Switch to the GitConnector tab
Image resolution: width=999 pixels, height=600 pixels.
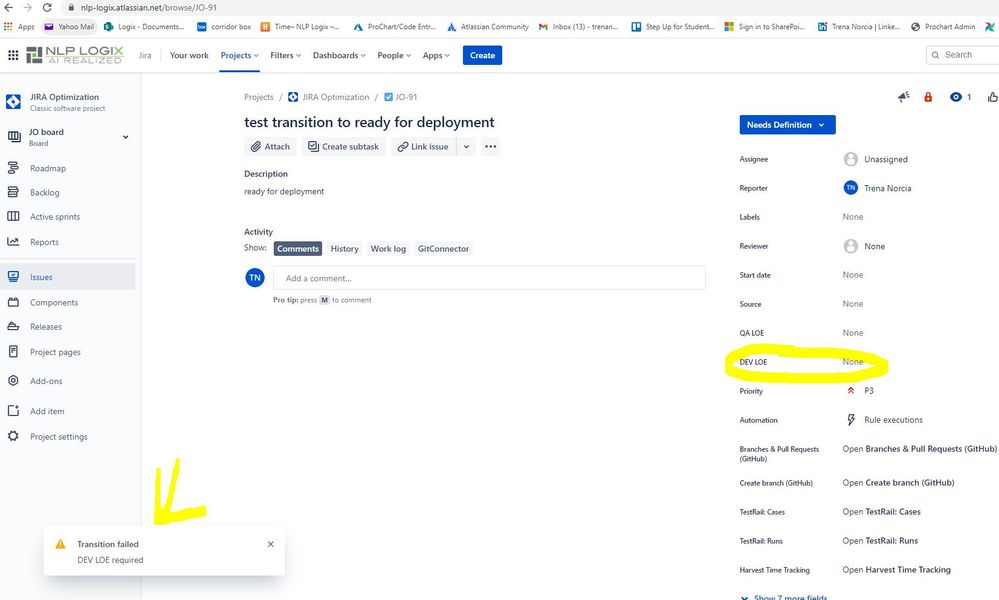[443, 248]
